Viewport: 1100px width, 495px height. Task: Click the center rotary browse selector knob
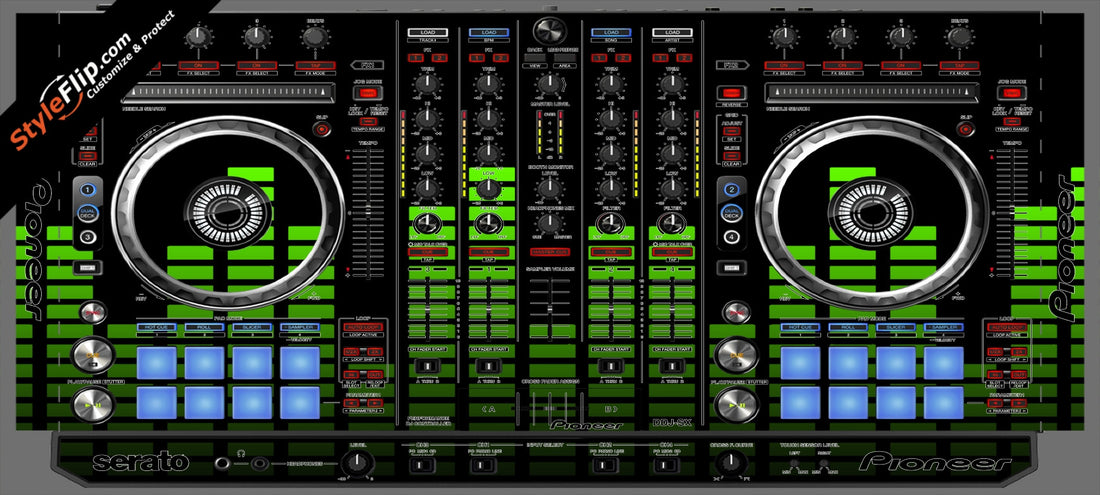pyautogui.click(x=549, y=31)
